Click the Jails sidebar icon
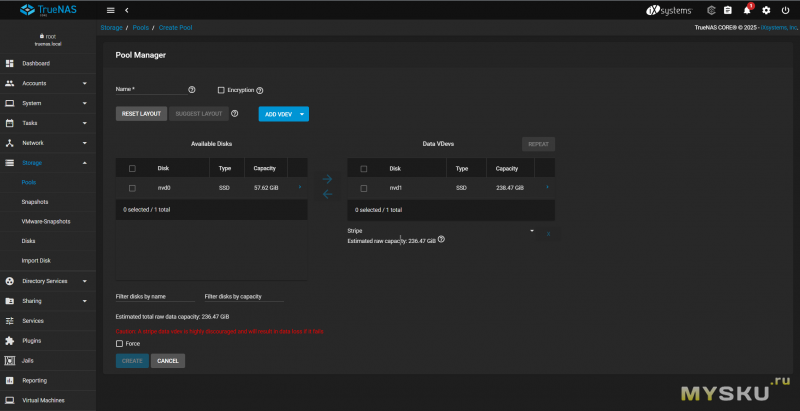 (x=9, y=361)
